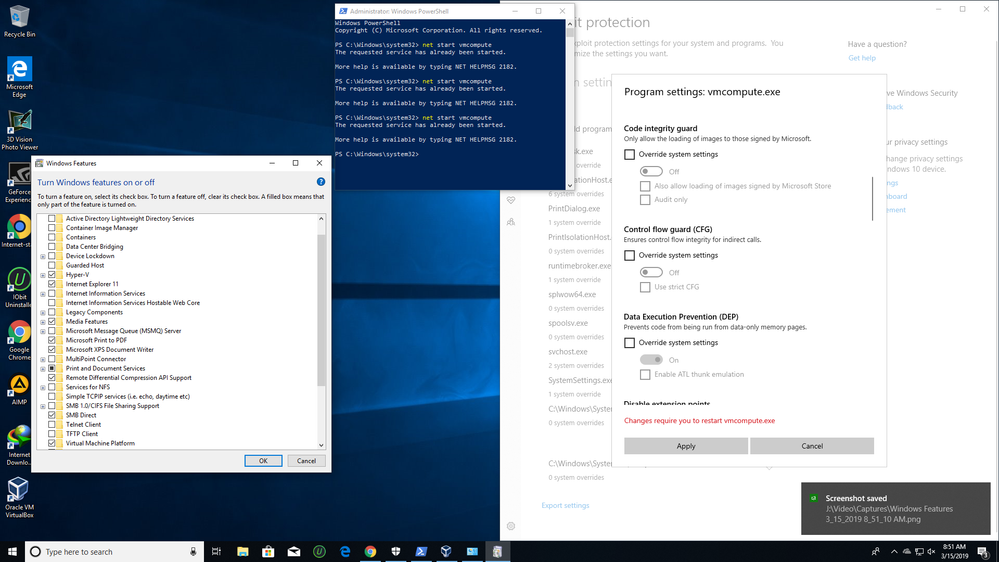This screenshot has height=562, width=999.
Task: Open the AIMP desktop shortcut
Action: point(19,390)
